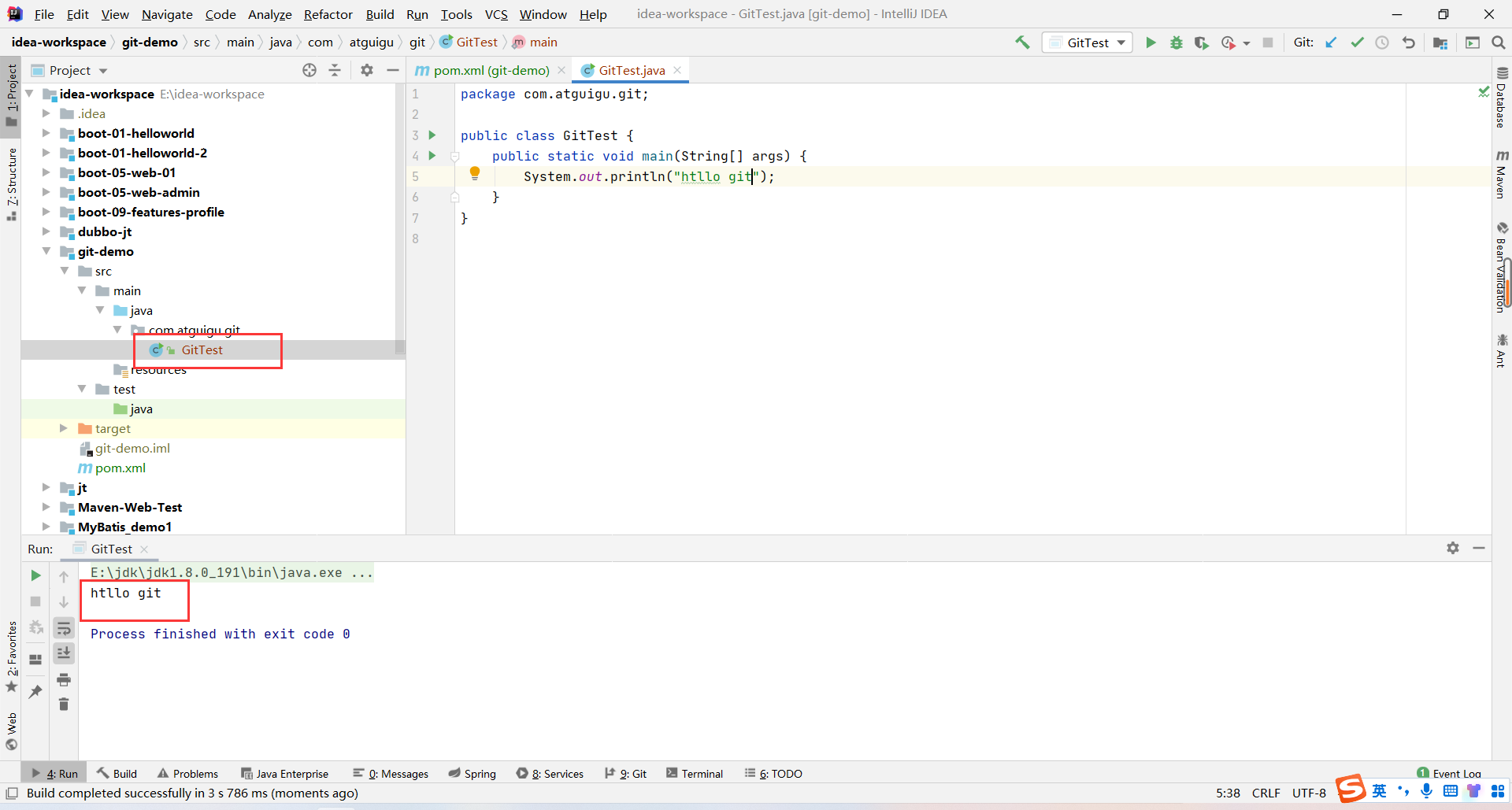Image resolution: width=1512 pixels, height=810 pixels.
Task: Click CRLF line separator in status bar
Action: (x=1266, y=793)
